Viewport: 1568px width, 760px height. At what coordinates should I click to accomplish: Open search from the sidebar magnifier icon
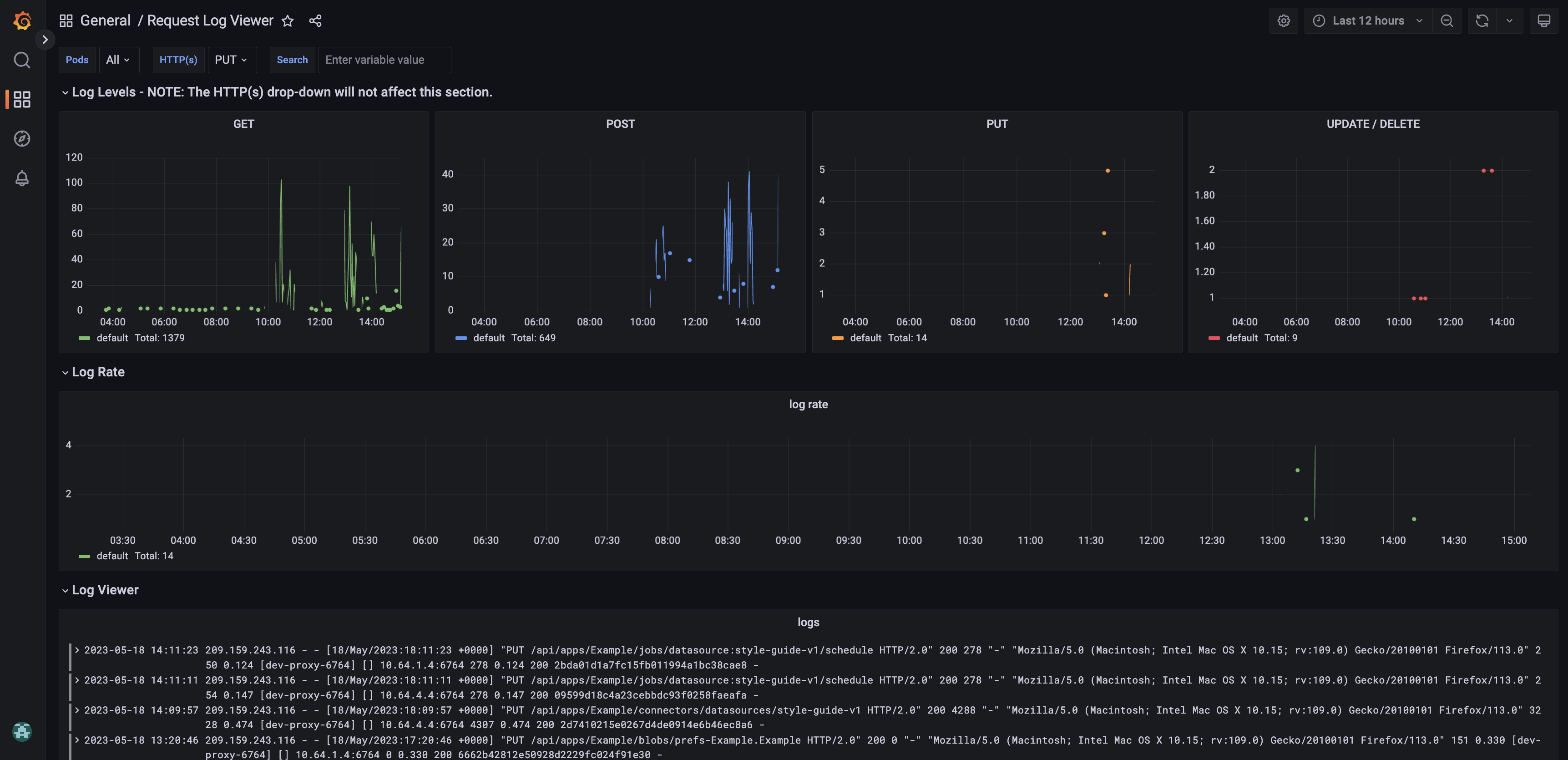click(22, 60)
